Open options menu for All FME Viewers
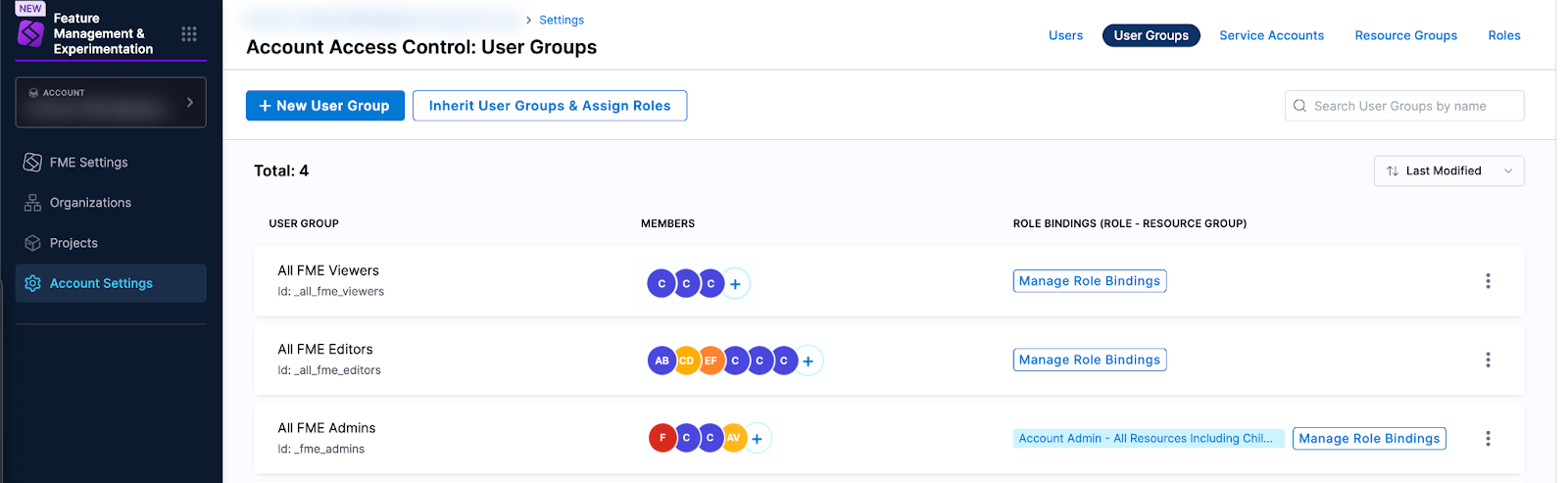1568x483 pixels. point(1488,281)
